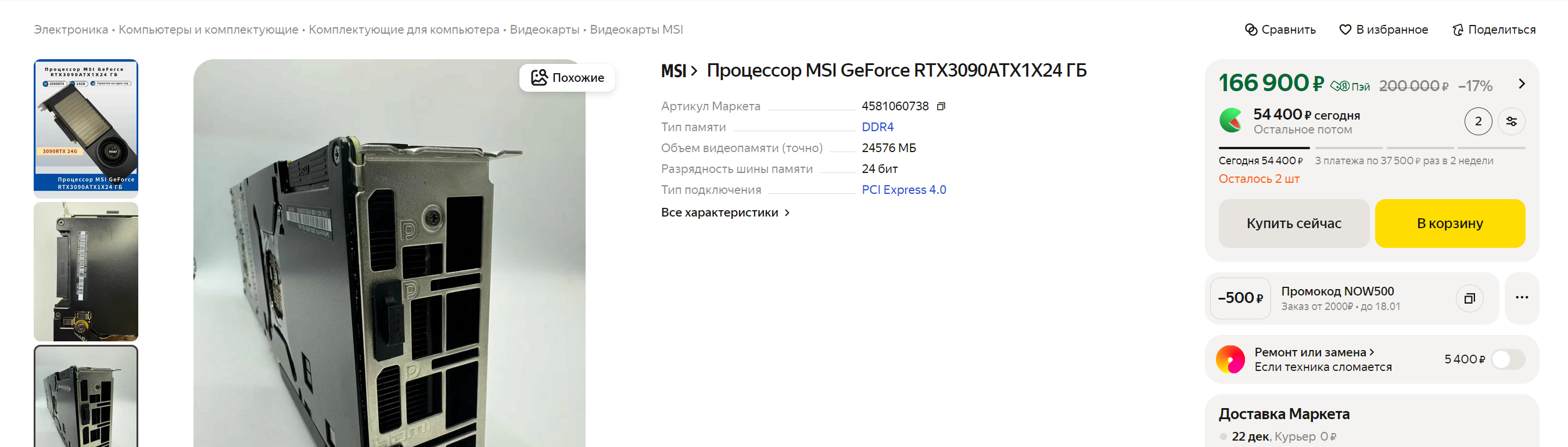
Task: Click the installment payment progress bar
Action: pos(1372,148)
